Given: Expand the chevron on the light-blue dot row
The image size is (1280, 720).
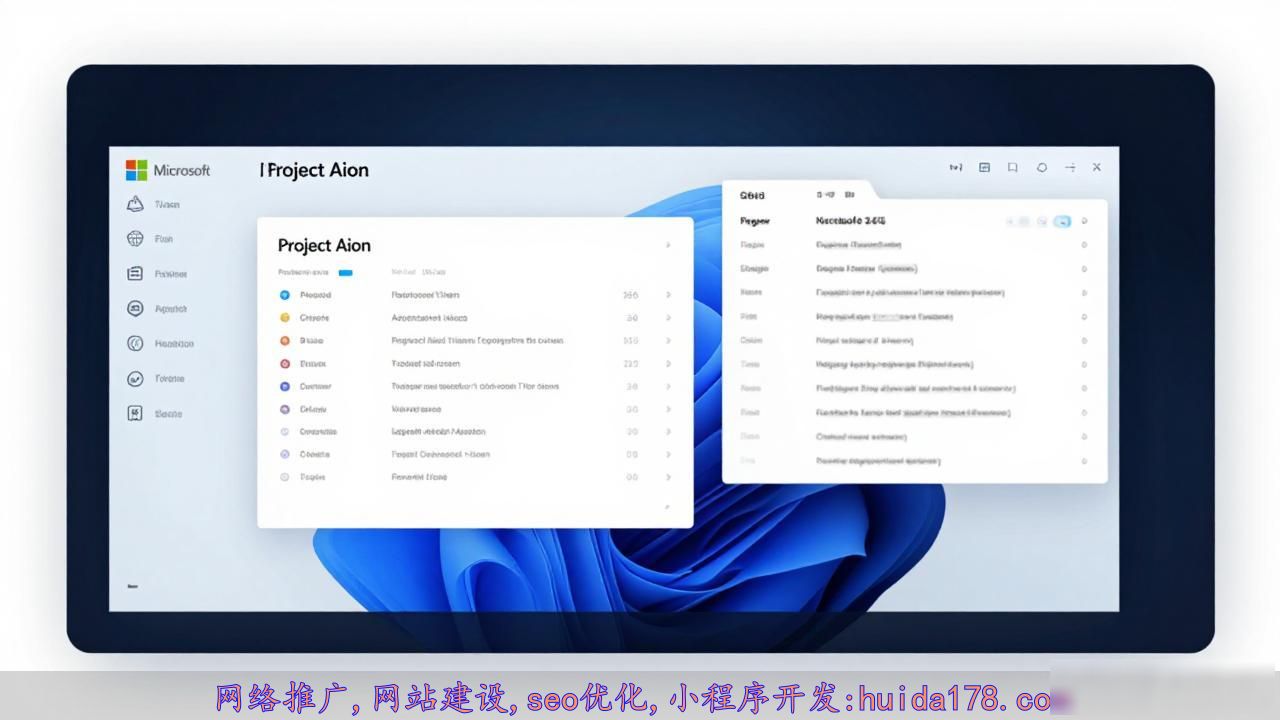Looking at the screenshot, I should [x=668, y=295].
